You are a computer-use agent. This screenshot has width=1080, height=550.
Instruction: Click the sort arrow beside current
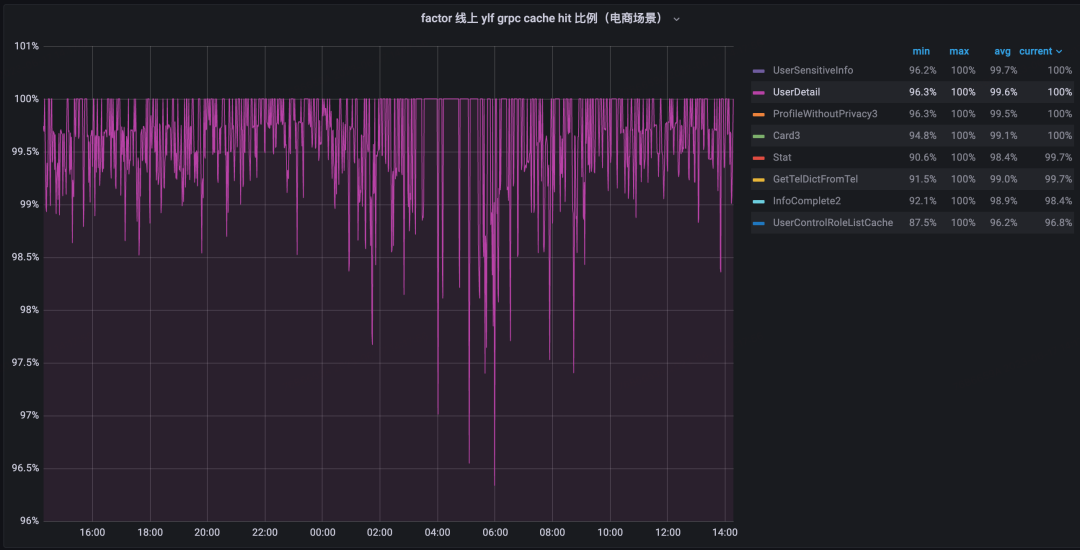coord(1059,52)
